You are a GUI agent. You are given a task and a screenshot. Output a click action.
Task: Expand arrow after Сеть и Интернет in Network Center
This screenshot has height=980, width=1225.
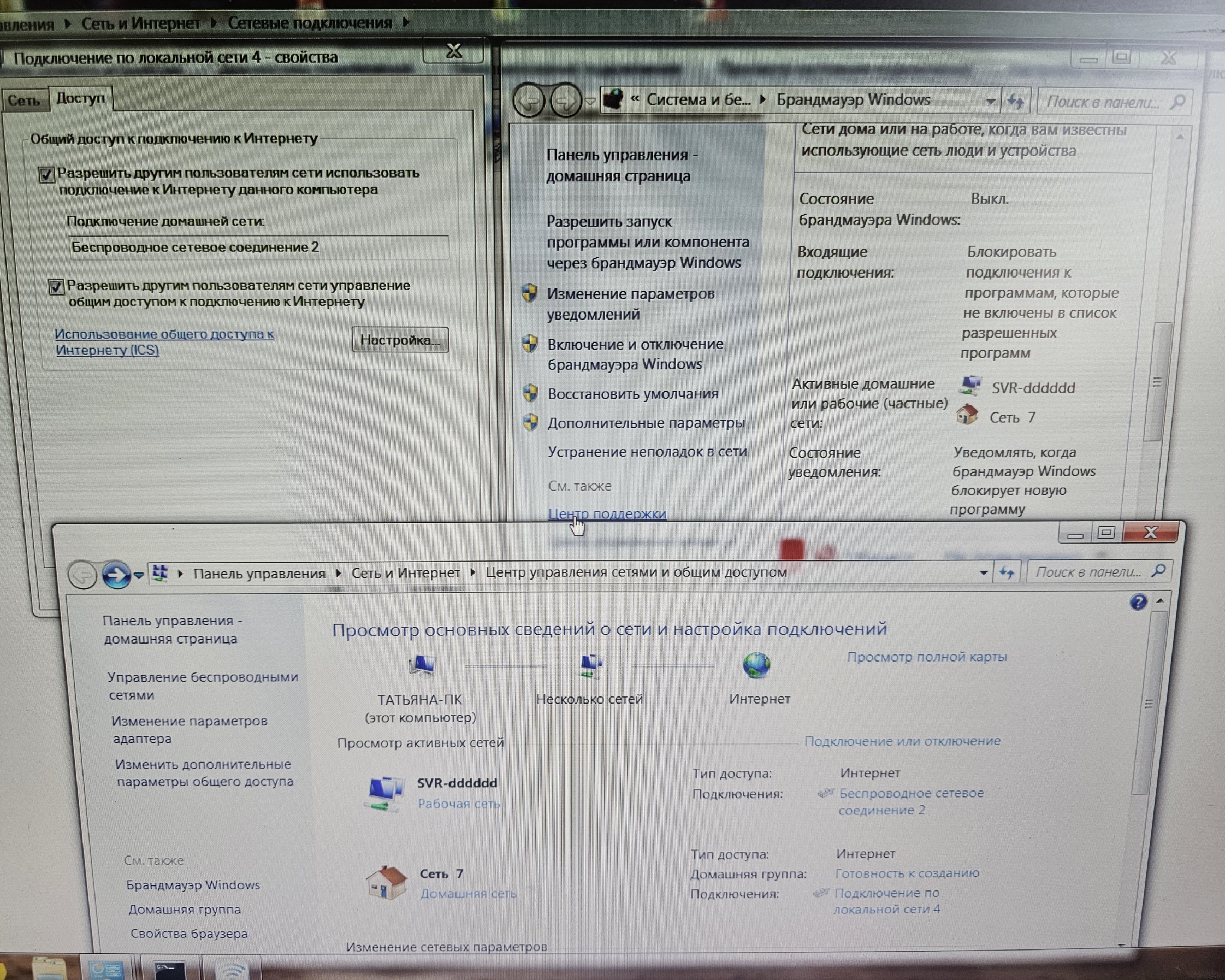[472, 572]
